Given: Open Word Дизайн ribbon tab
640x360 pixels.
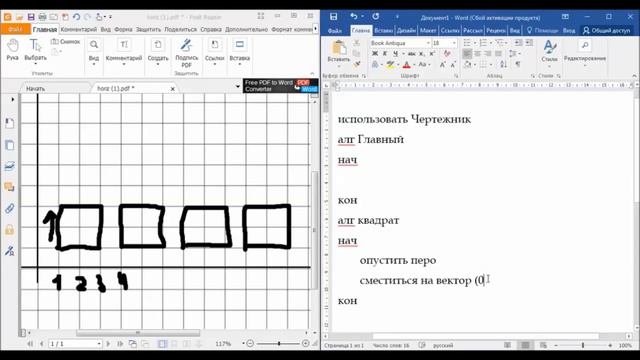Looking at the screenshot, I should coord(406,31).
